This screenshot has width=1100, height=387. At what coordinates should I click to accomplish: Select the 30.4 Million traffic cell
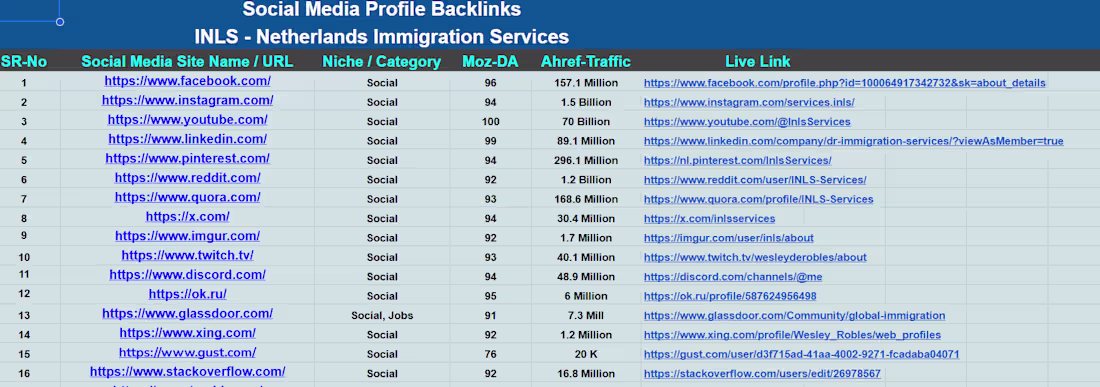point(586,219)
